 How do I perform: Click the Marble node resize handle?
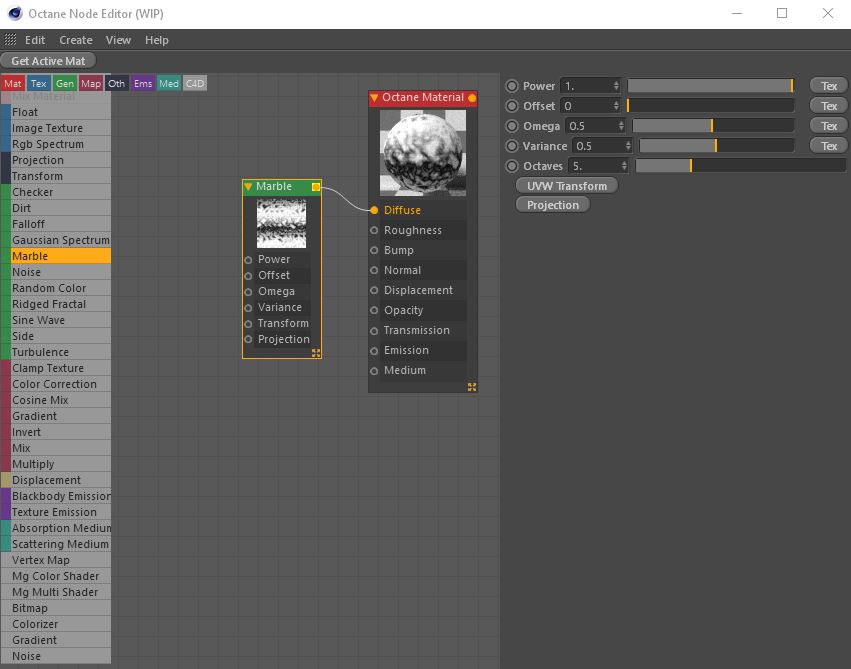tap(316, 353)
